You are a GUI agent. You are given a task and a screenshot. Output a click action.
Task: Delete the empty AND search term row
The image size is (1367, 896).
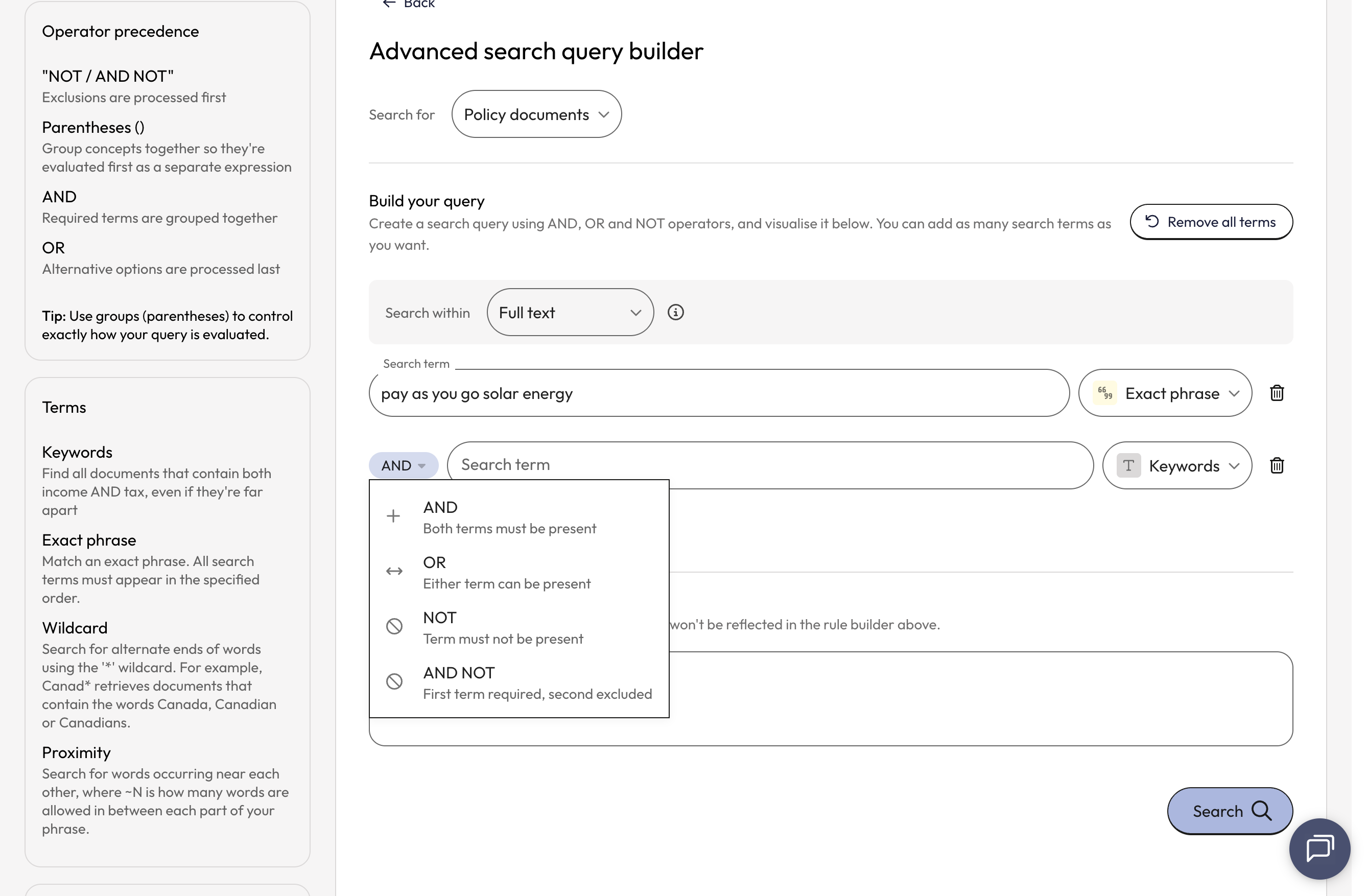[1276, 465]
